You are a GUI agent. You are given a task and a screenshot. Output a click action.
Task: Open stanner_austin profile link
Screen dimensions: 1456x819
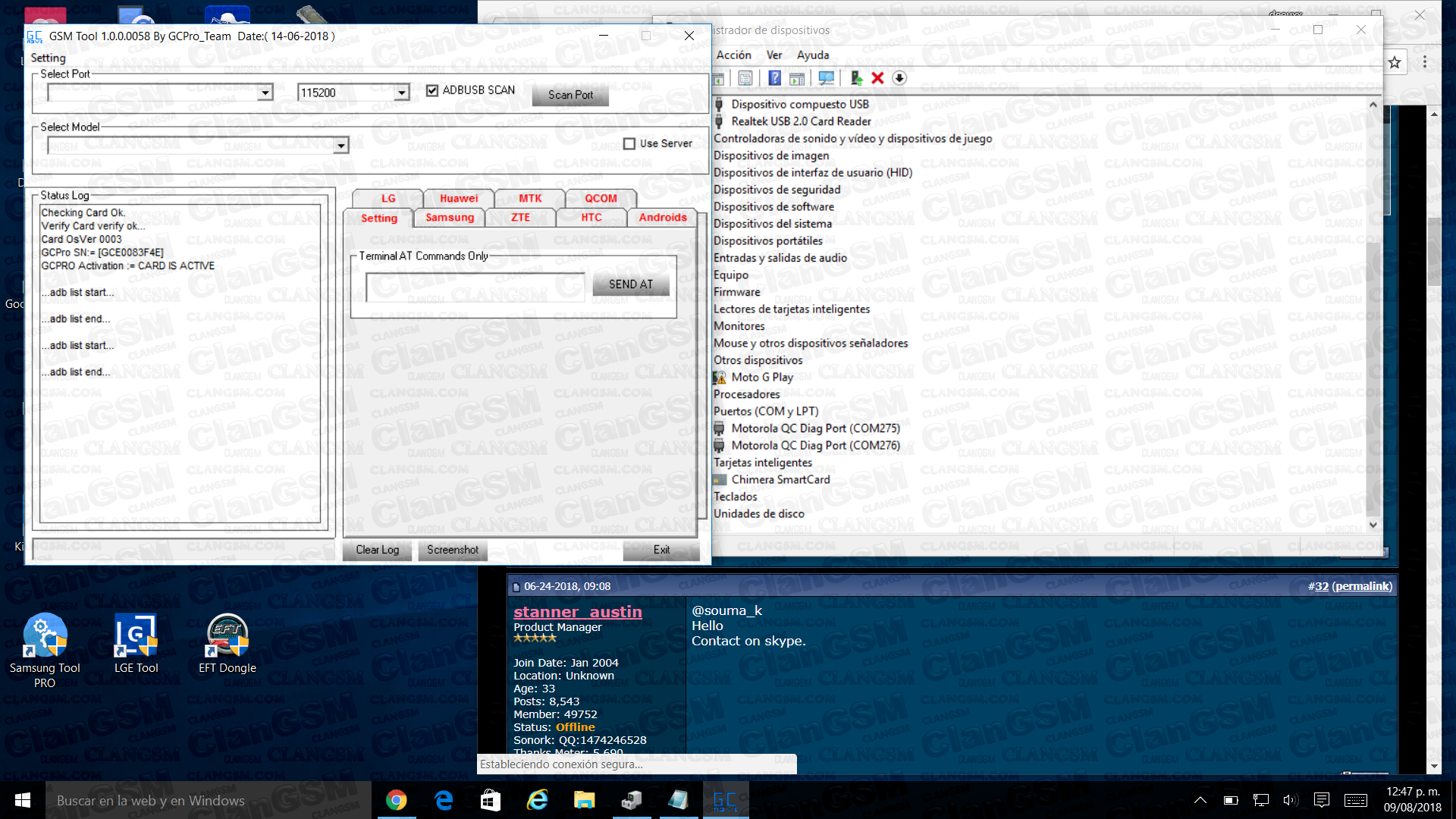click(x=578, y=612)
